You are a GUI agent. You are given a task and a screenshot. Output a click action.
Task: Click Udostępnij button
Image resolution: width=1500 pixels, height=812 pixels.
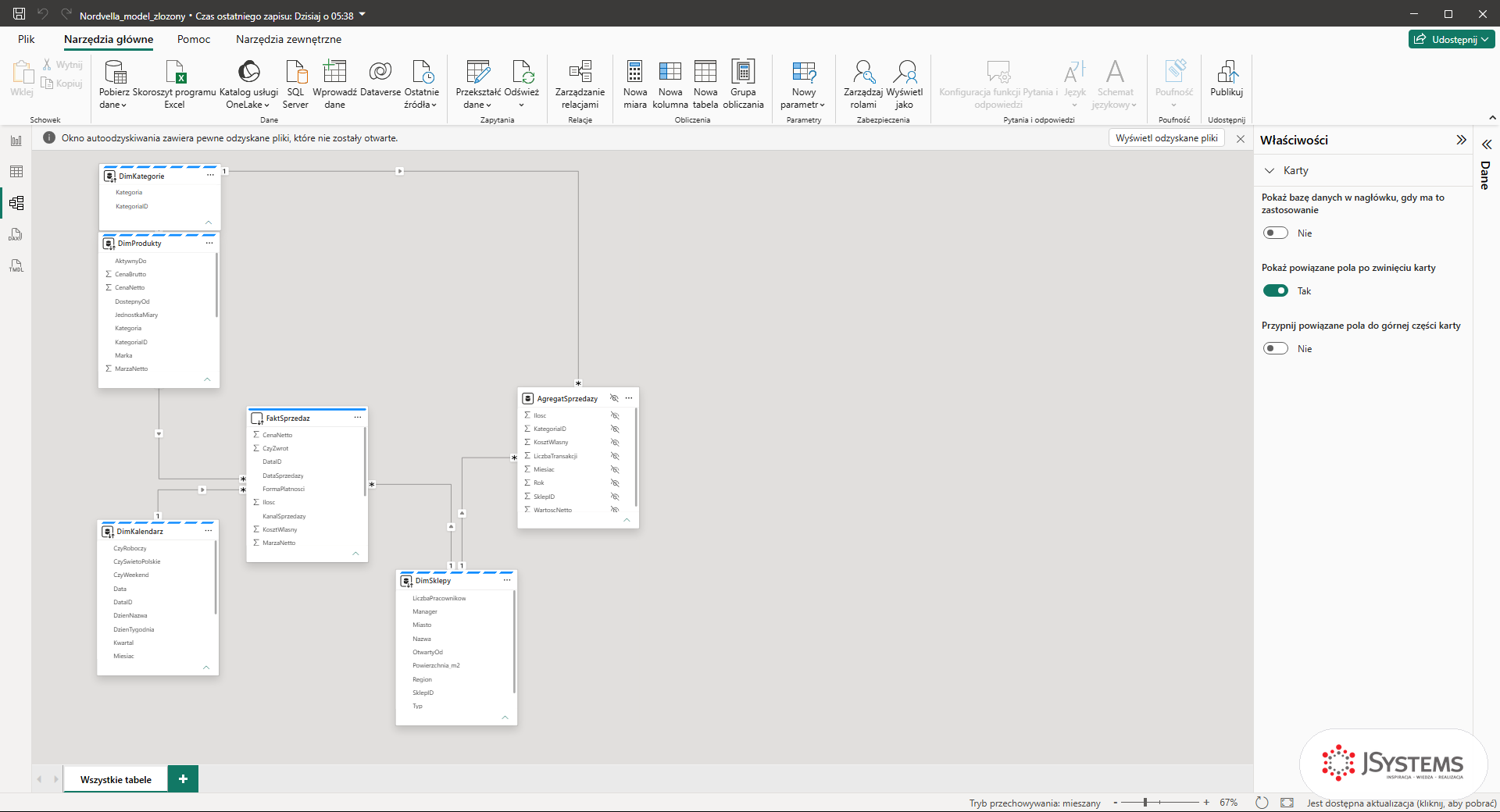(1452, 39)
